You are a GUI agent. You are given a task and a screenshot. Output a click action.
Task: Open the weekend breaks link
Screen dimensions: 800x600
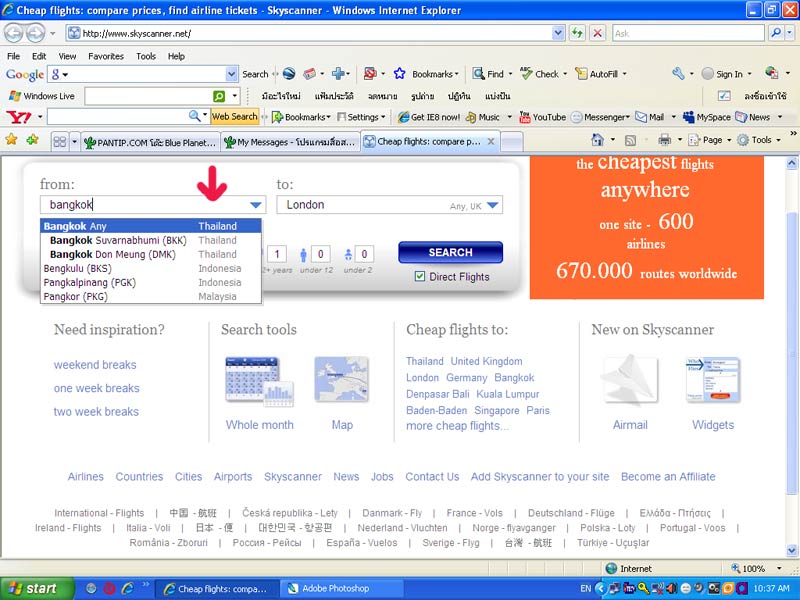95,365
